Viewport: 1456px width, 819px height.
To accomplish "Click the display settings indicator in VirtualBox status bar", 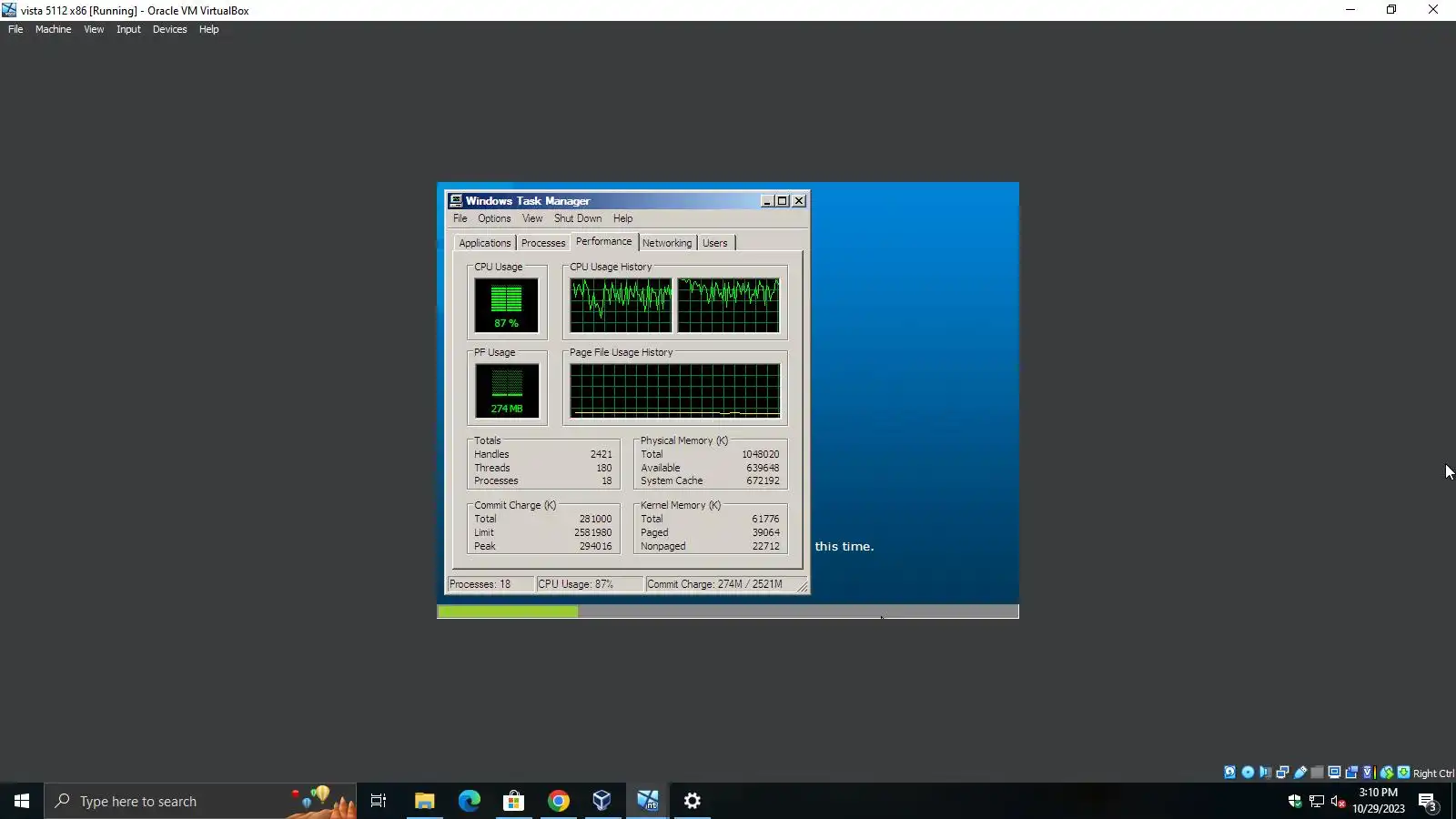I will coord(1334,773).
